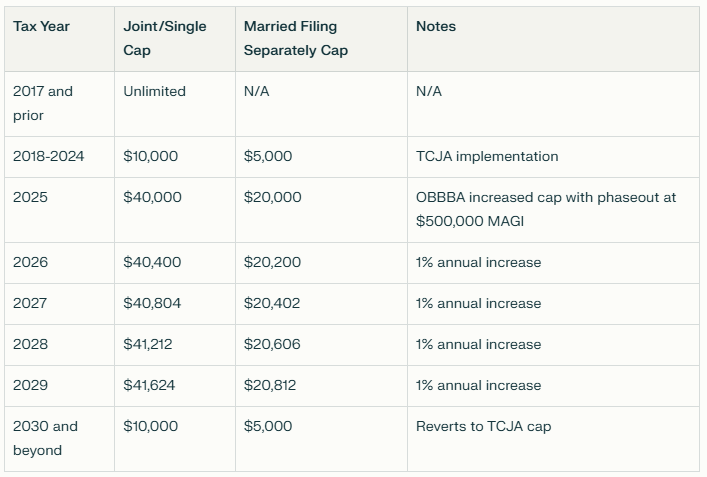Click the "2030 and beyond" row label
This screenshot has width=707, height=477.
[x=45, y=438]
